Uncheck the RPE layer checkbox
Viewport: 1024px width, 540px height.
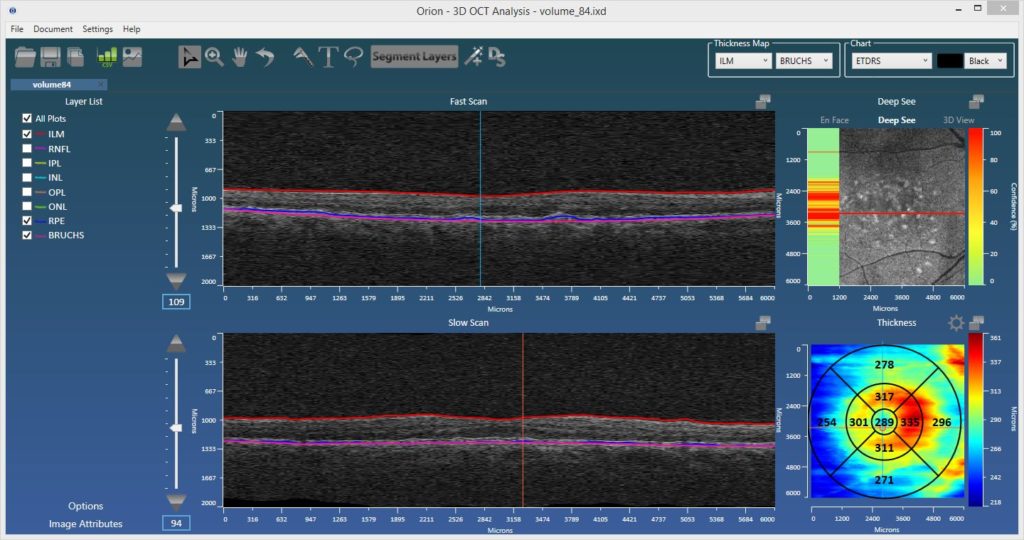(27, 221)
